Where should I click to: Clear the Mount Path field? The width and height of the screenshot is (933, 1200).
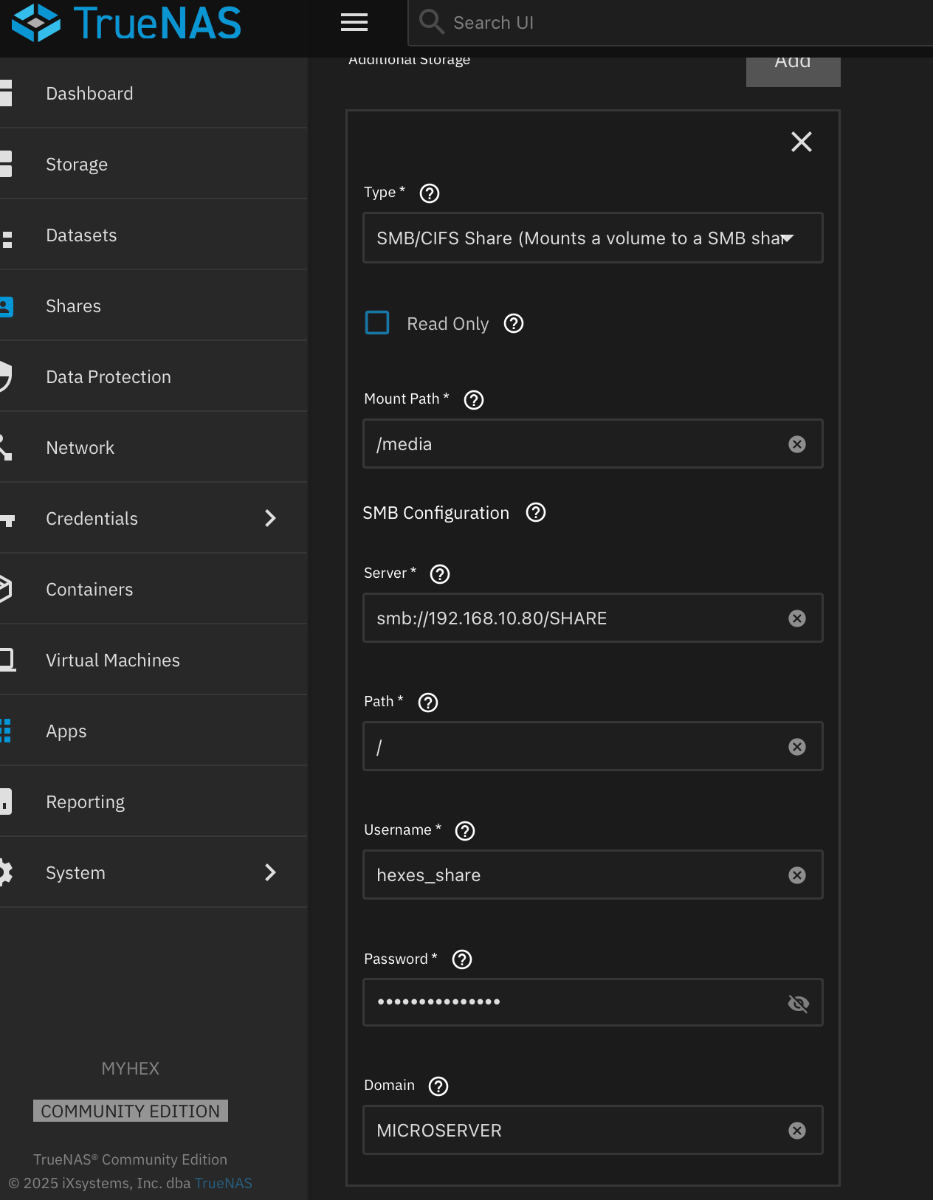(x=796, y=444)
